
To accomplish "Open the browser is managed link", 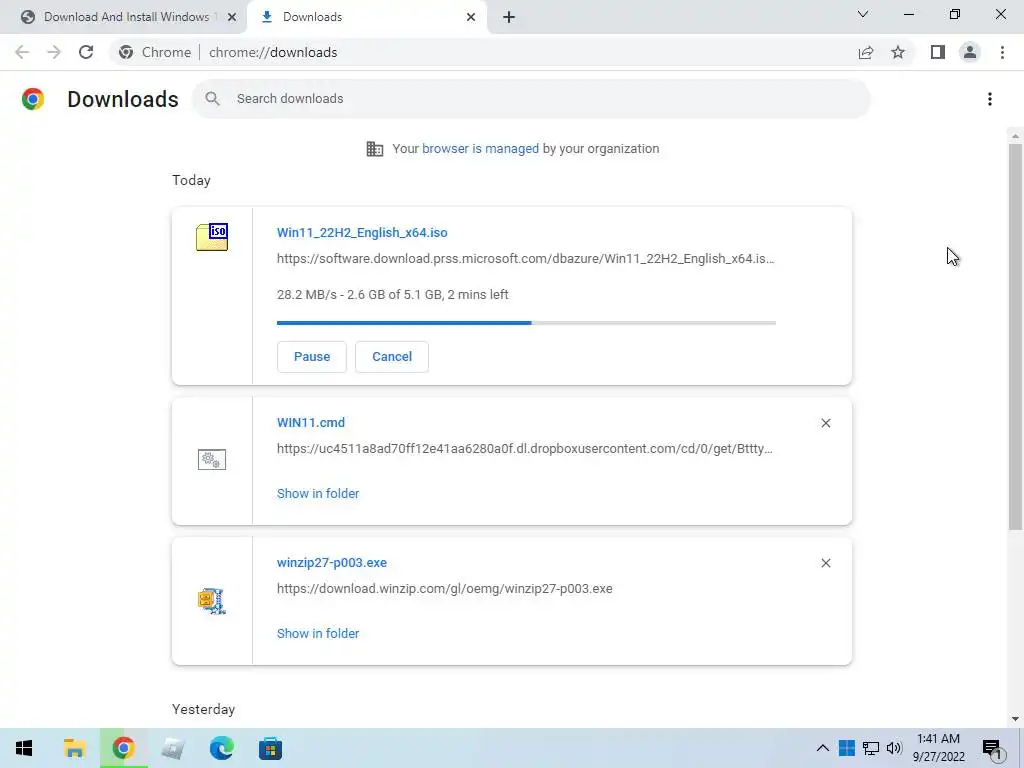I will pos(481,148).
